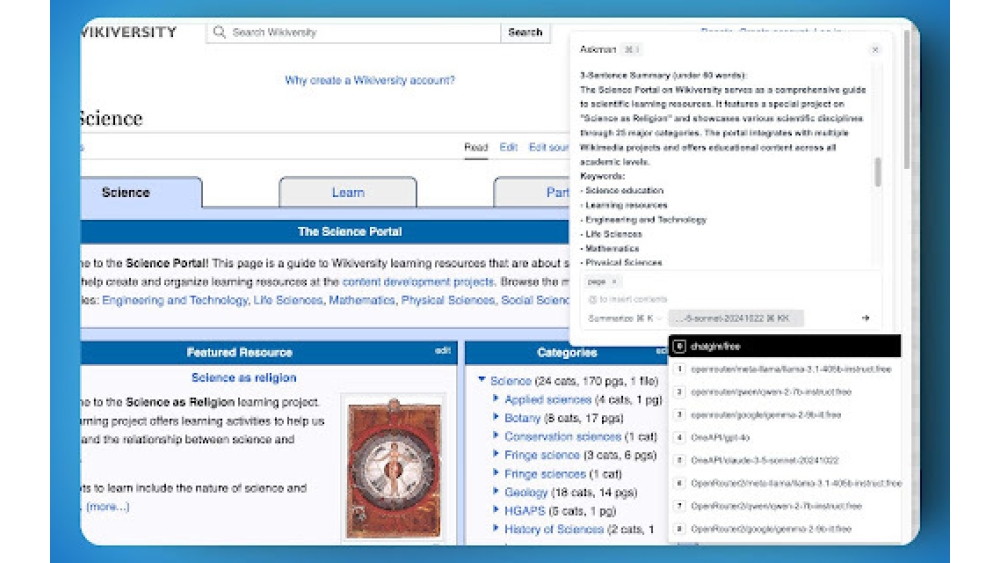Select OpenRouter2 llama-3.1-405b-instruct free model
Viewport: 1000px width, 563px height.
(785, 483)
